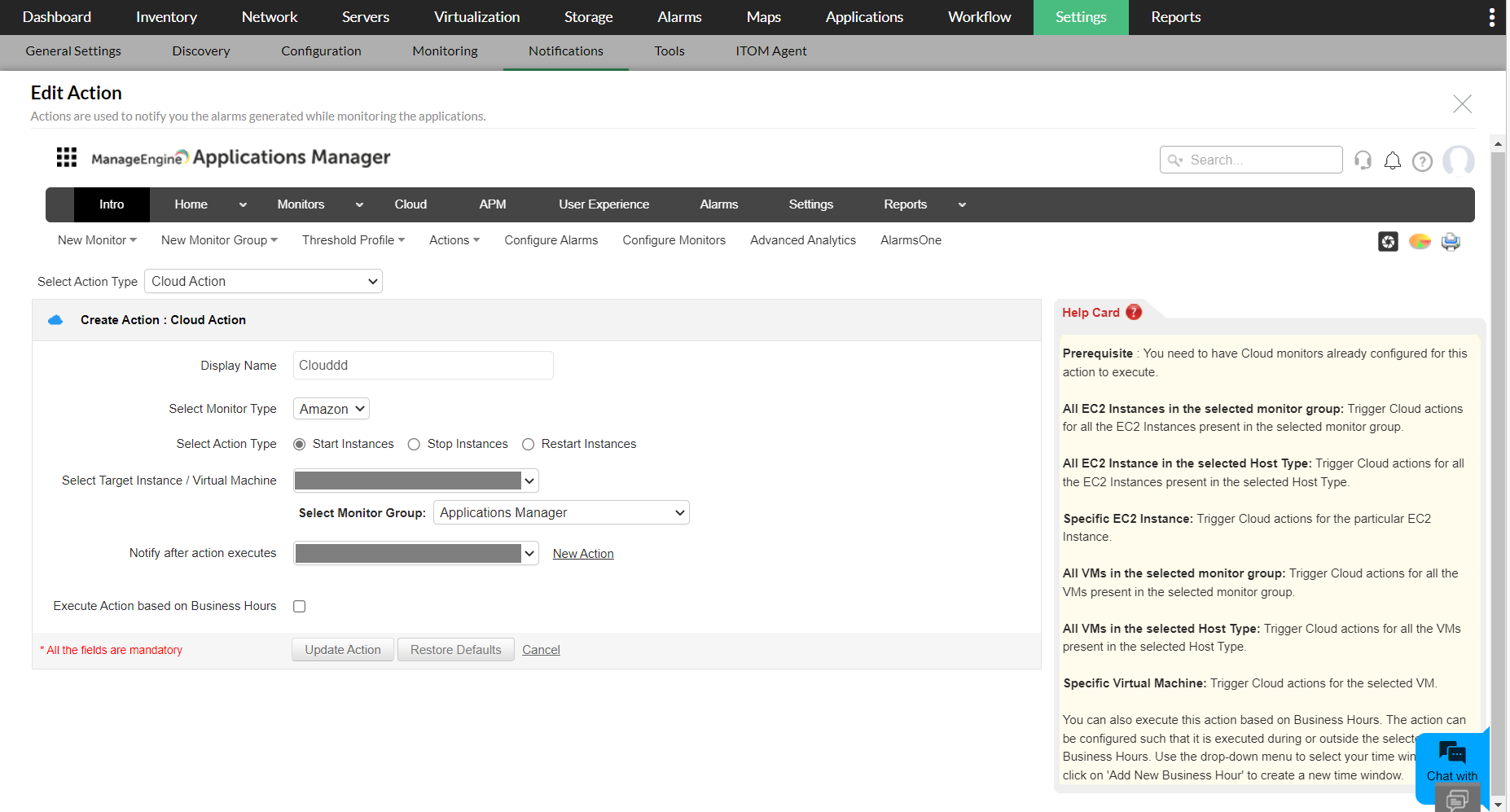Open the apps grid icon next to ManageEngine logo

[x=66, y=156]
